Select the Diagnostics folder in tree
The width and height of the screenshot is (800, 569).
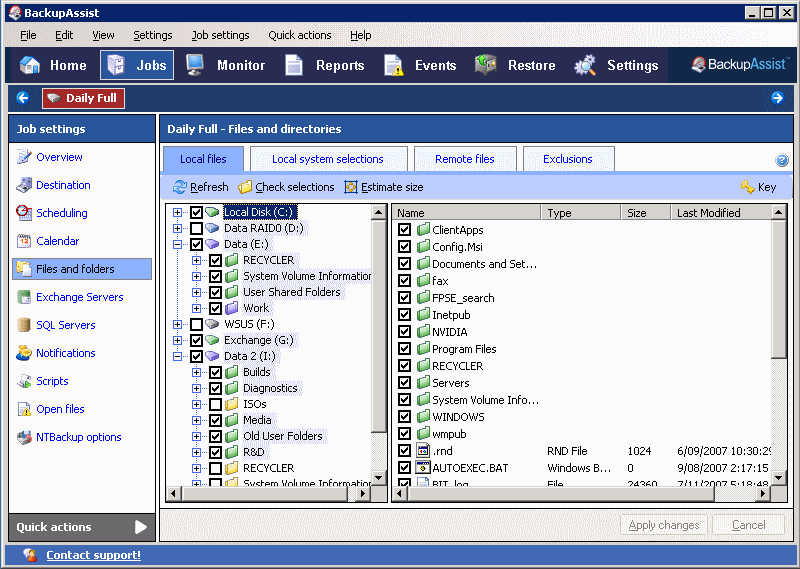270,388
